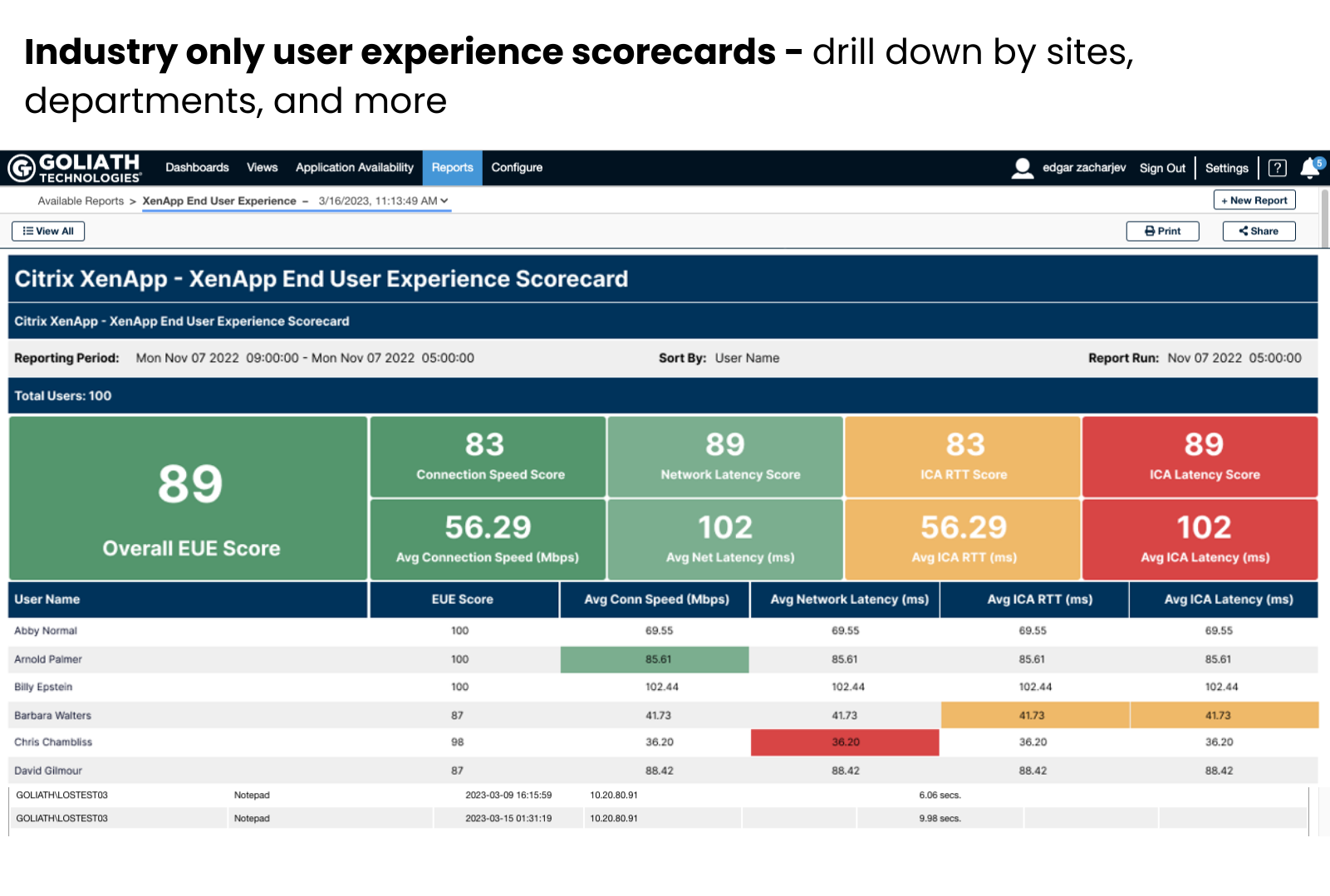Viewport: 1330px width, 896px height.
Task: Print the scorecard report
Action: (1162, 231)
